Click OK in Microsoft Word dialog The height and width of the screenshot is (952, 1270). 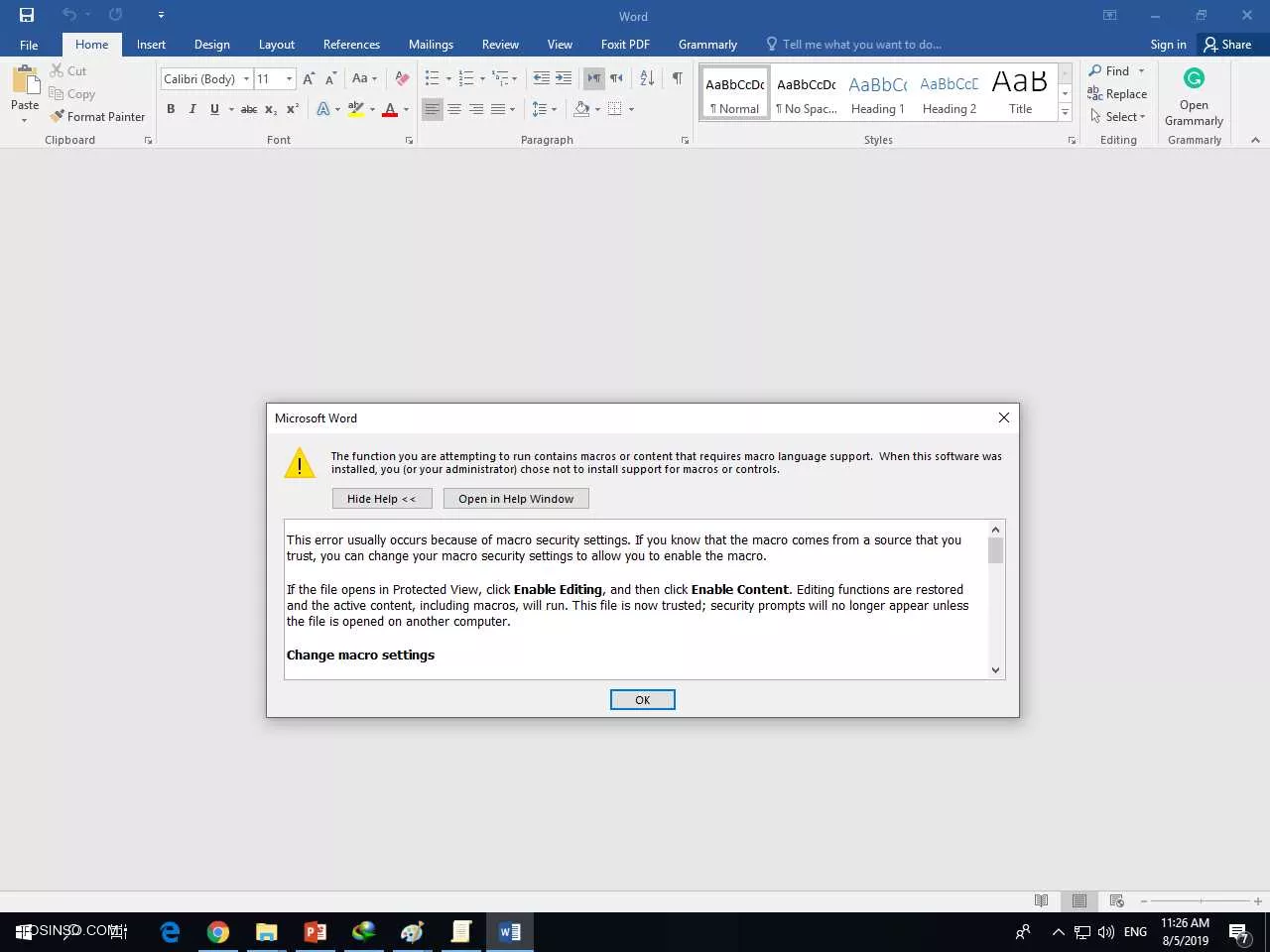pyautogui.click(x=643, y=700)
